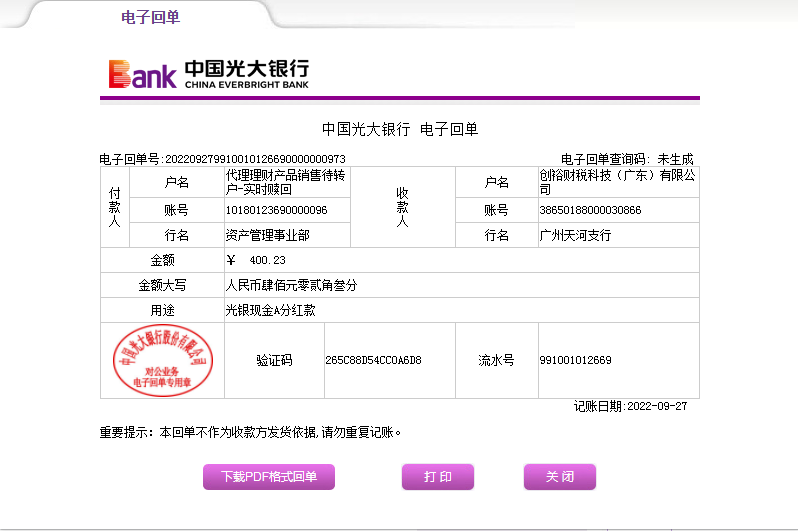Click the purpose text 光银现金A分红款

[270, 310]
